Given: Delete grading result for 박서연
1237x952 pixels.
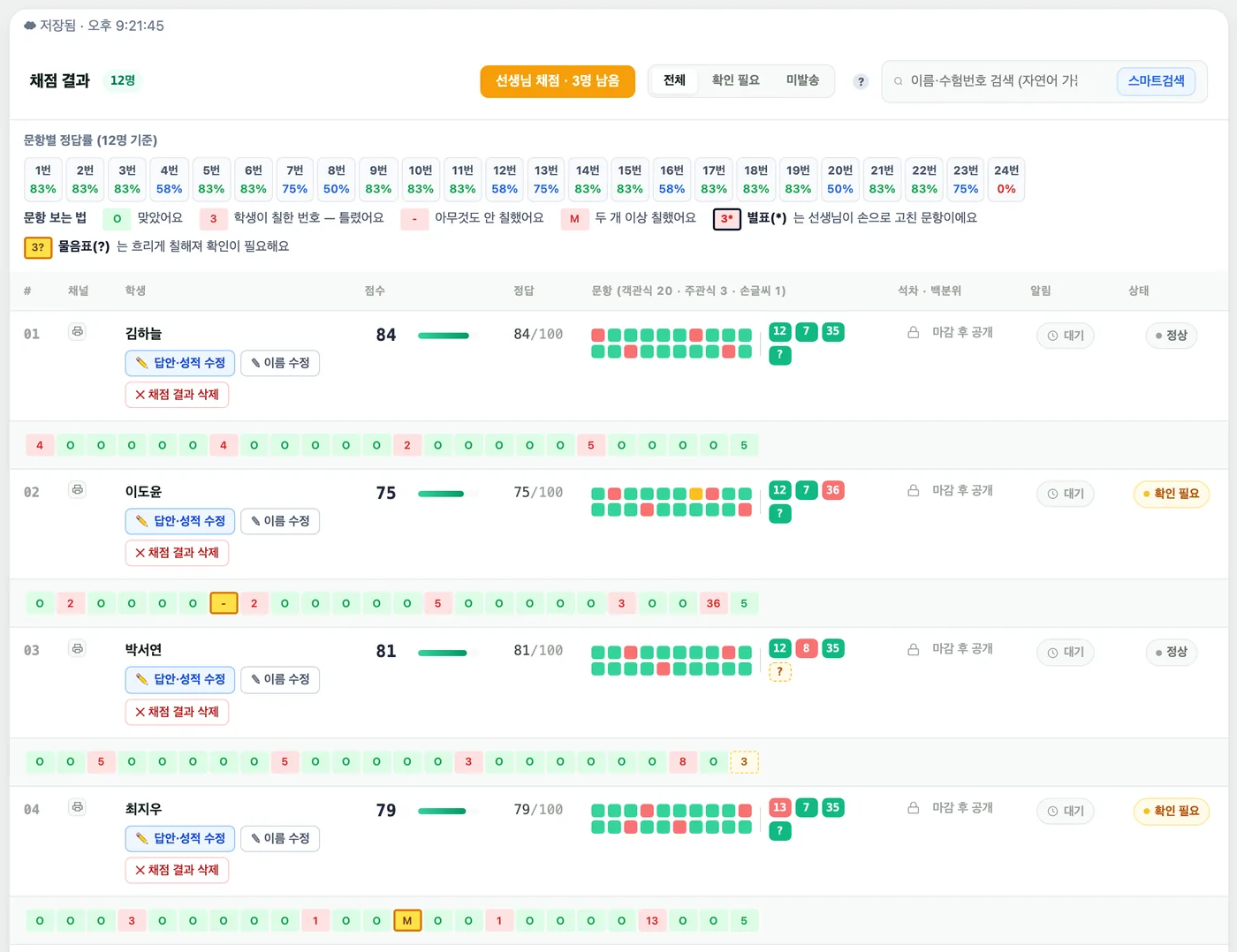Looking at the screenshot, I should (x=177, y=712).
